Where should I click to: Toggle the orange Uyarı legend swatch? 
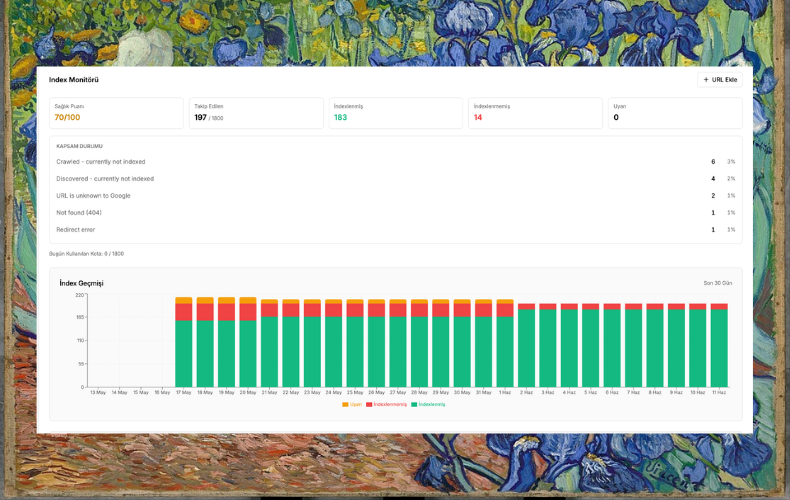[x=345, y=404]
